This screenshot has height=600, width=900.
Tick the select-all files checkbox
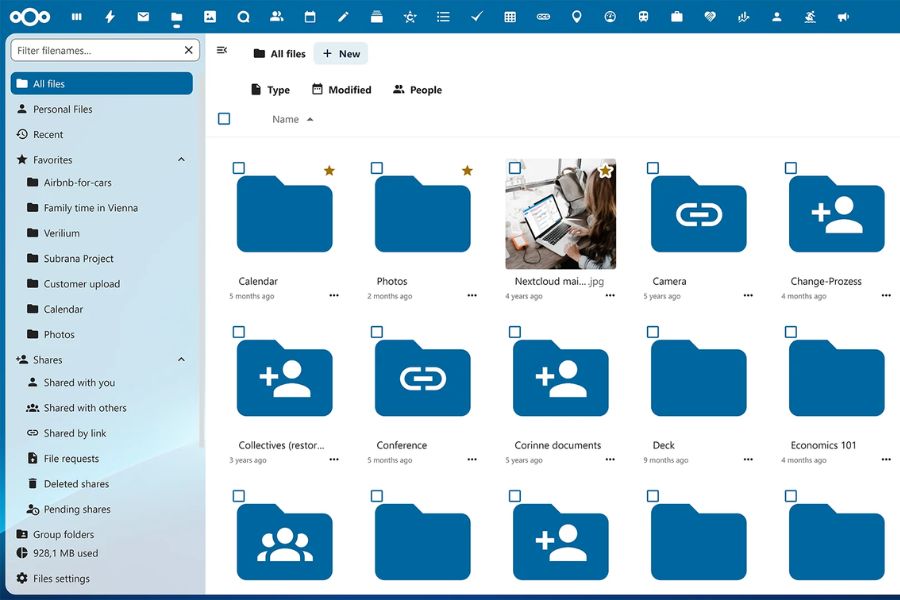[x=224, y=119]
